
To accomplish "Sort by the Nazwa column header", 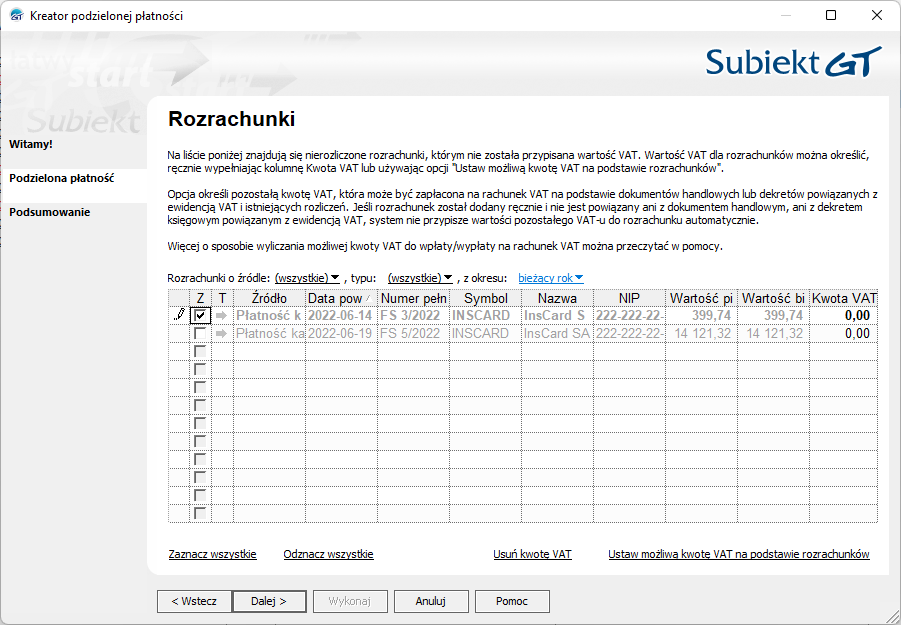I will [x=557, y=298].
